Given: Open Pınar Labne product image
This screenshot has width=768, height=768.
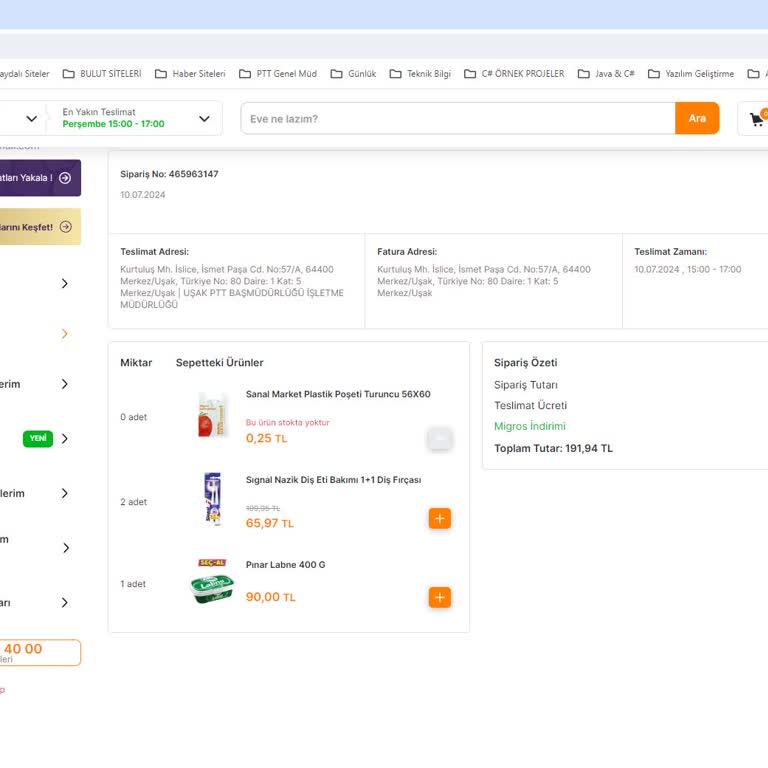Looking at the screenshot, I should [212, 583].
